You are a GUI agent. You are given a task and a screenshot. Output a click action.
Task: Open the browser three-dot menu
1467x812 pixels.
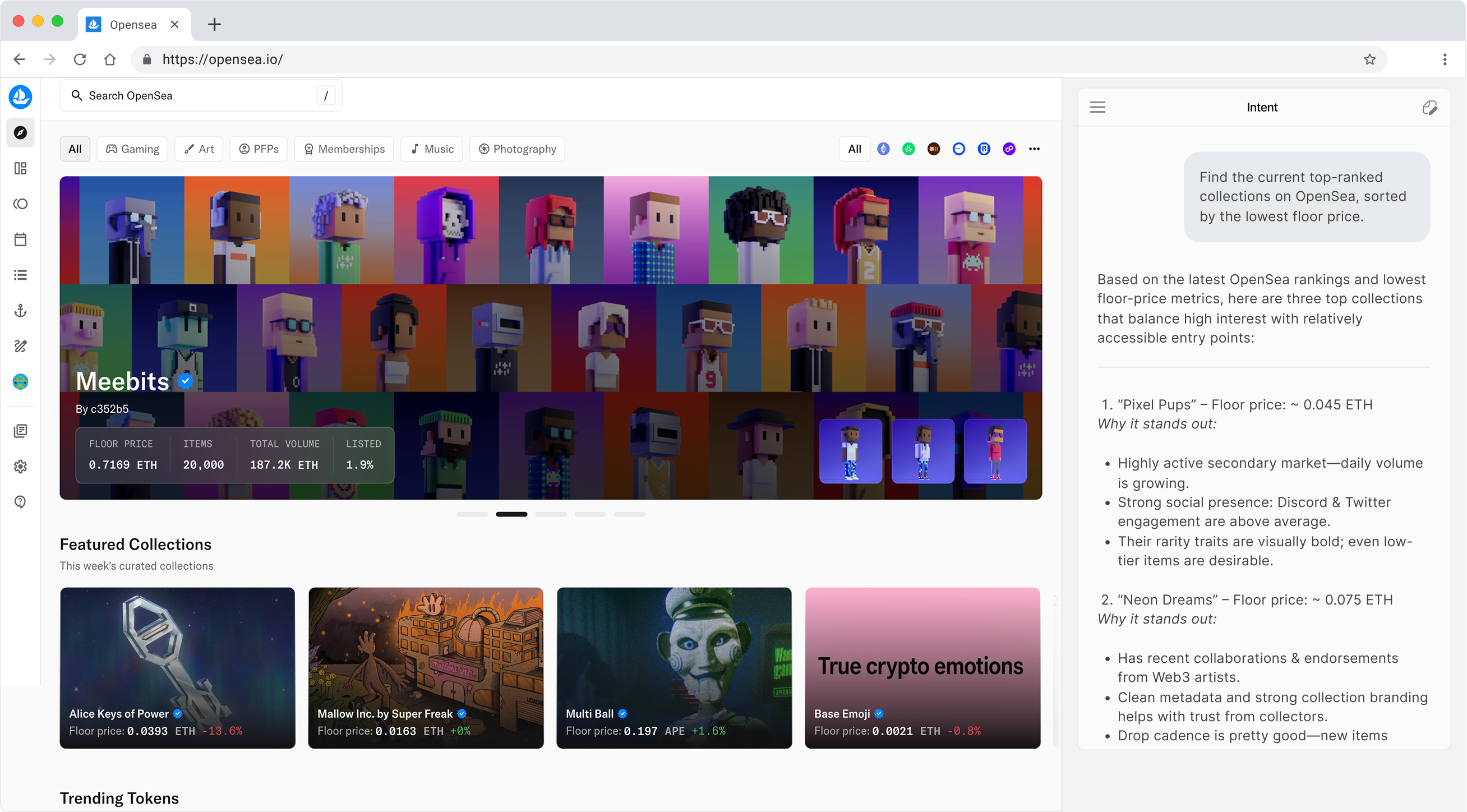coord(1445,60)
